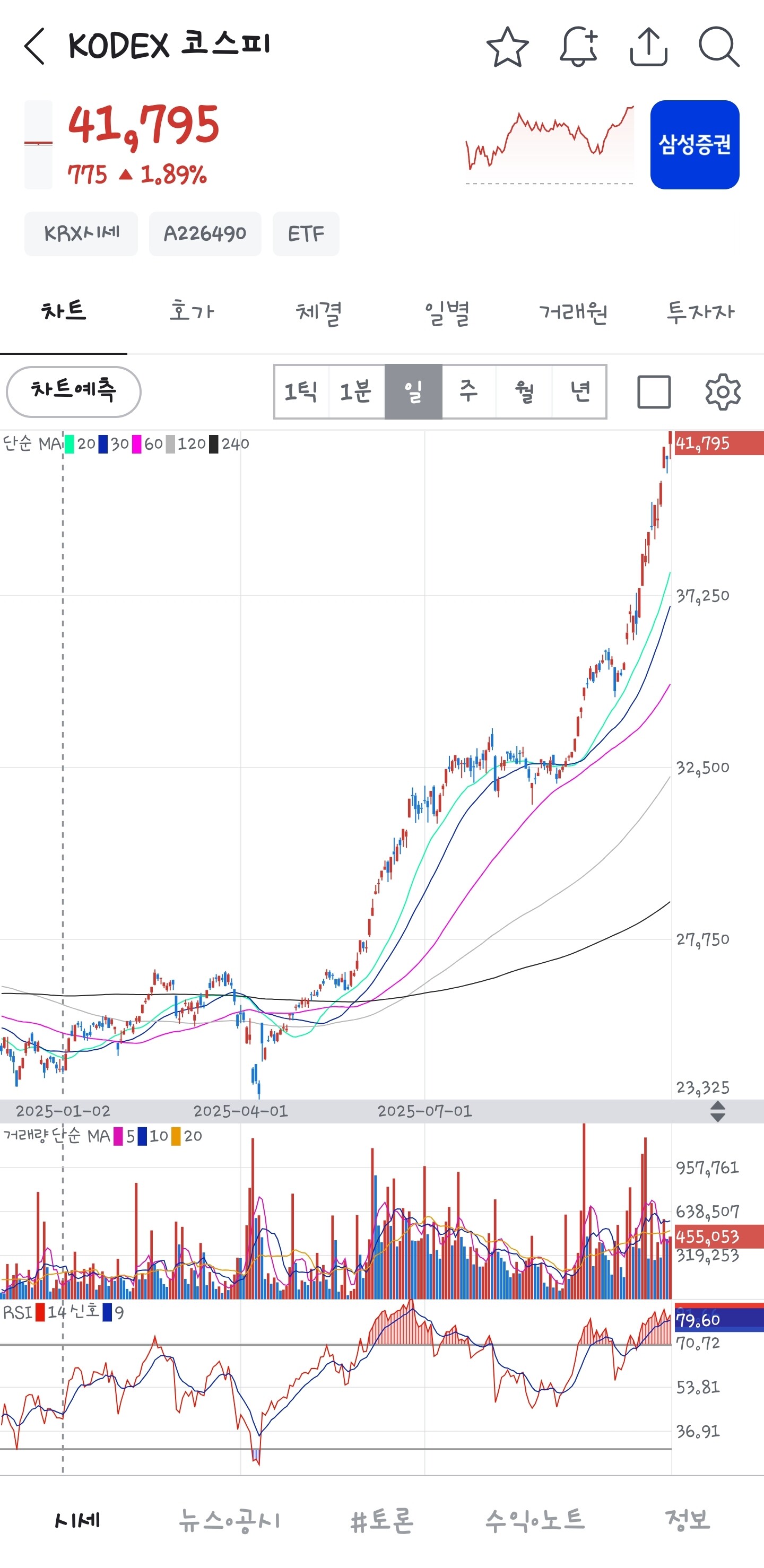Image resolution: width=764 pixels, height=1568 pixels.
Task: Open the 수익노트 bottom tab
Action: coord(534,1520)
